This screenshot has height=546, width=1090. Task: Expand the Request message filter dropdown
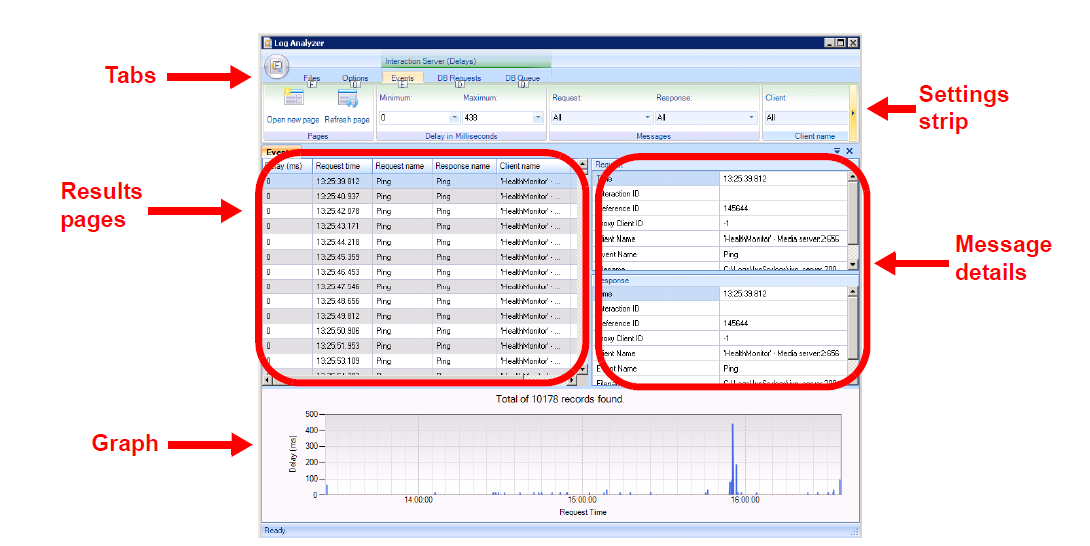646,118
